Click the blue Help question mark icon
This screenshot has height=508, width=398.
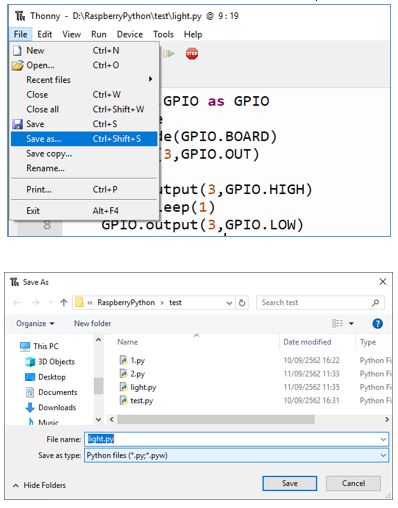[377, 323]
